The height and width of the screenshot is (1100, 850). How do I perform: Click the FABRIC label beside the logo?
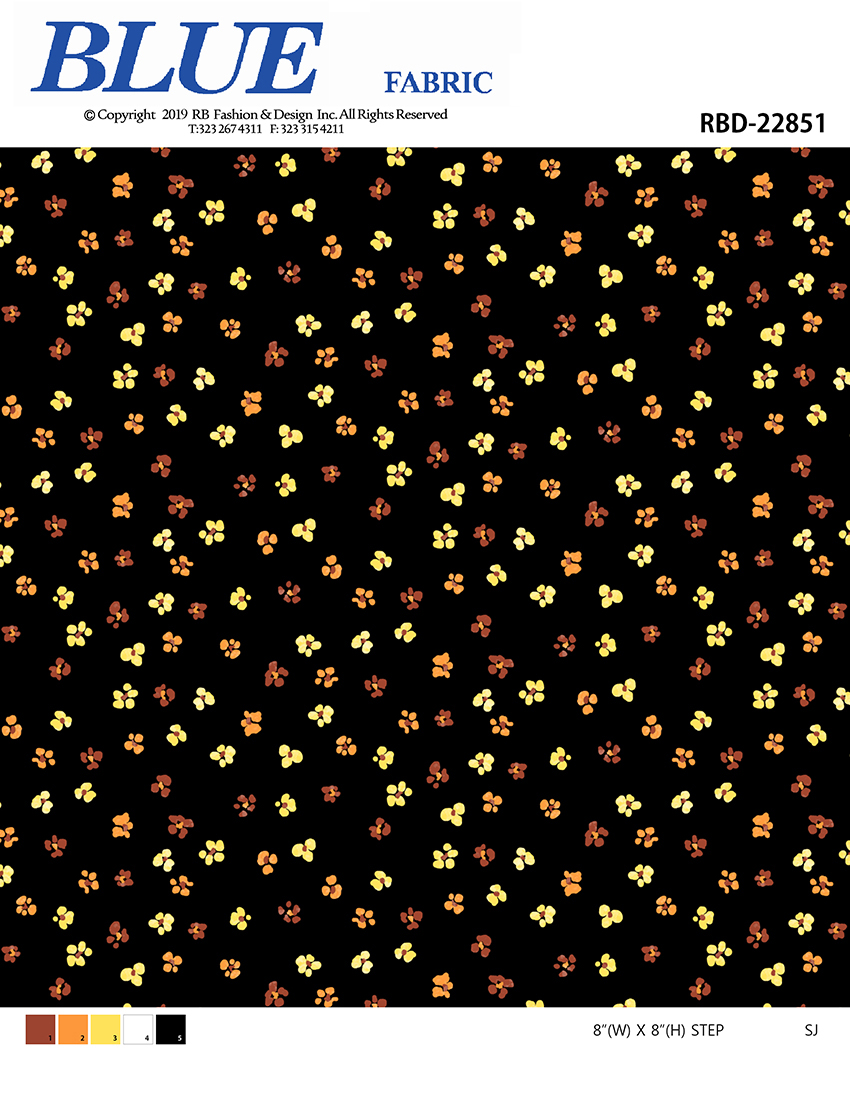(x=438, y=83)
